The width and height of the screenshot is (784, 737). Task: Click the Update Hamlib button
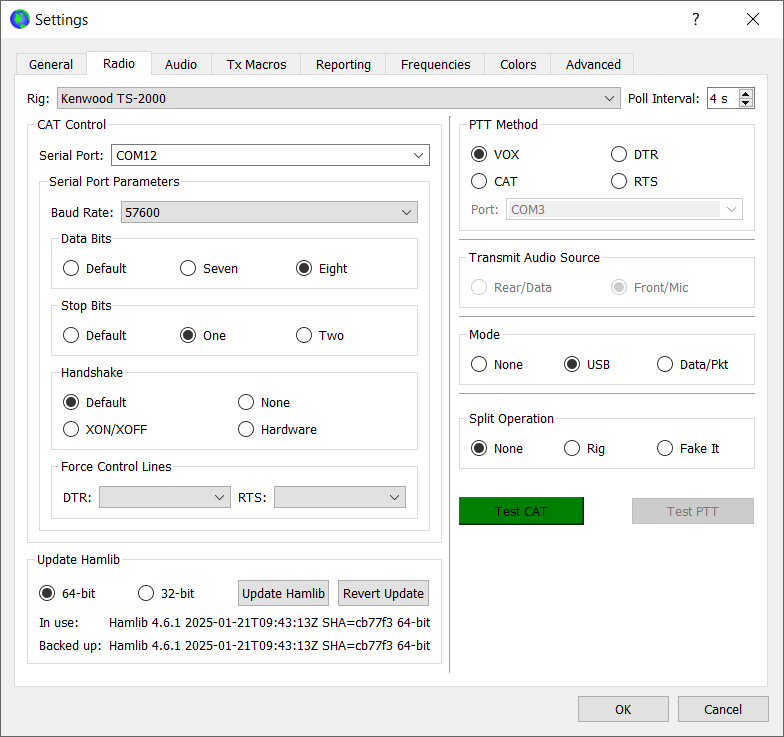[283, 593]
